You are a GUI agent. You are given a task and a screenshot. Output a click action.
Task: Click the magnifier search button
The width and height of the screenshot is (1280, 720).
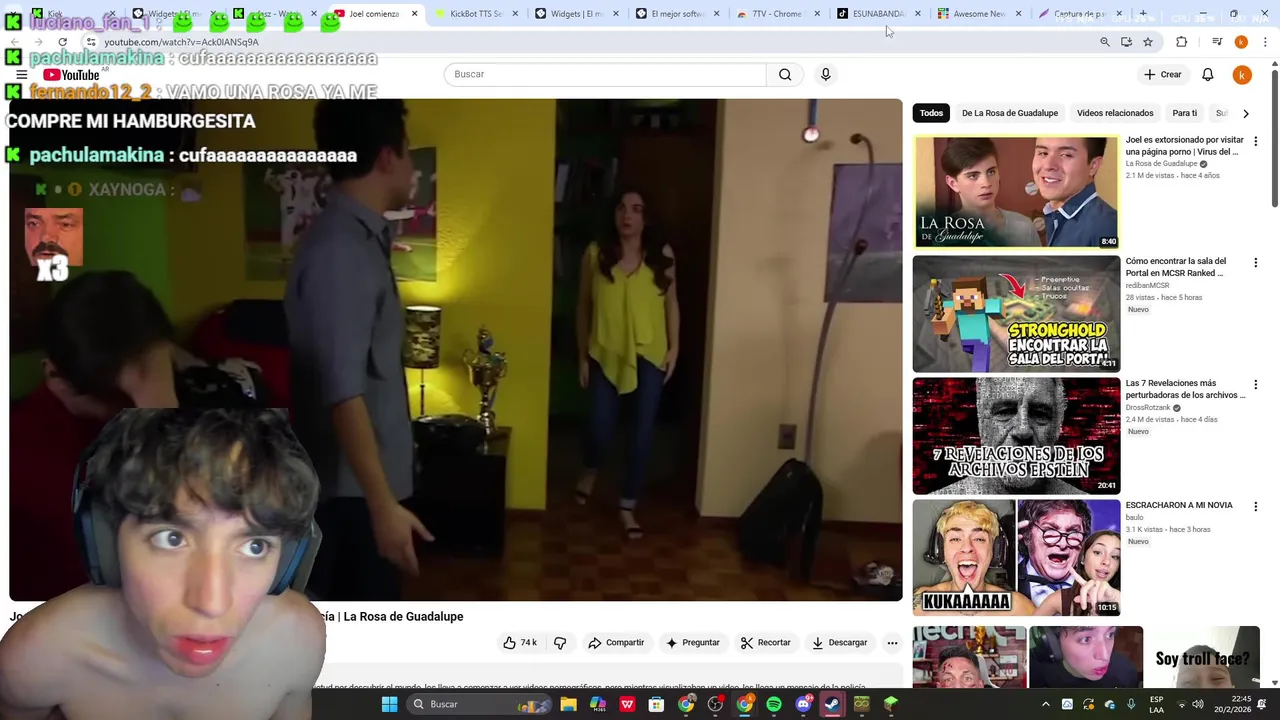tap(785, 74)
